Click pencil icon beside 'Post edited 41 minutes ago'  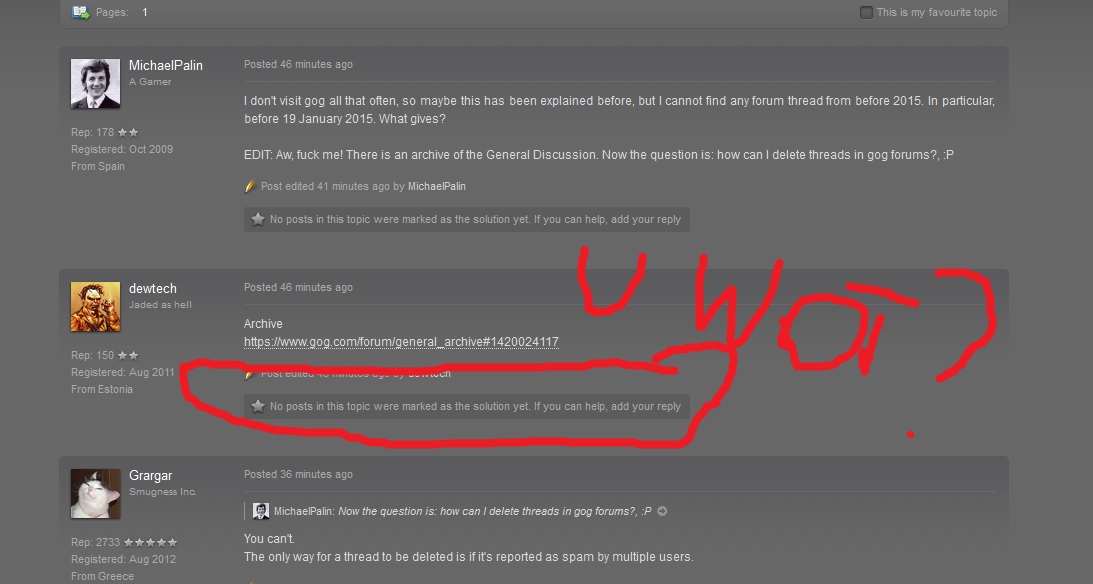(250, 186)
